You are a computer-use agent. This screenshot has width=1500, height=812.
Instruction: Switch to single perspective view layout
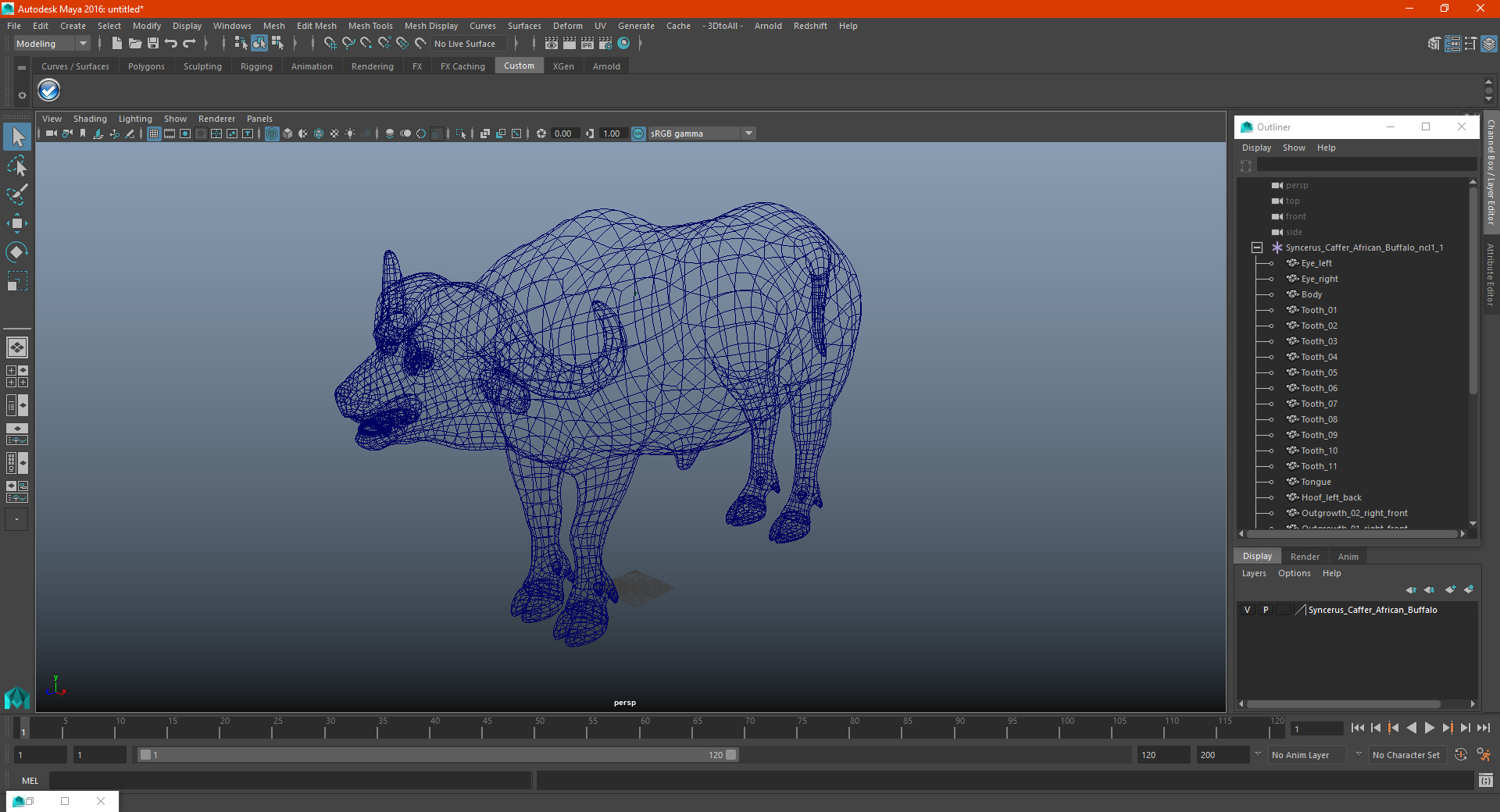coord(17,347)
